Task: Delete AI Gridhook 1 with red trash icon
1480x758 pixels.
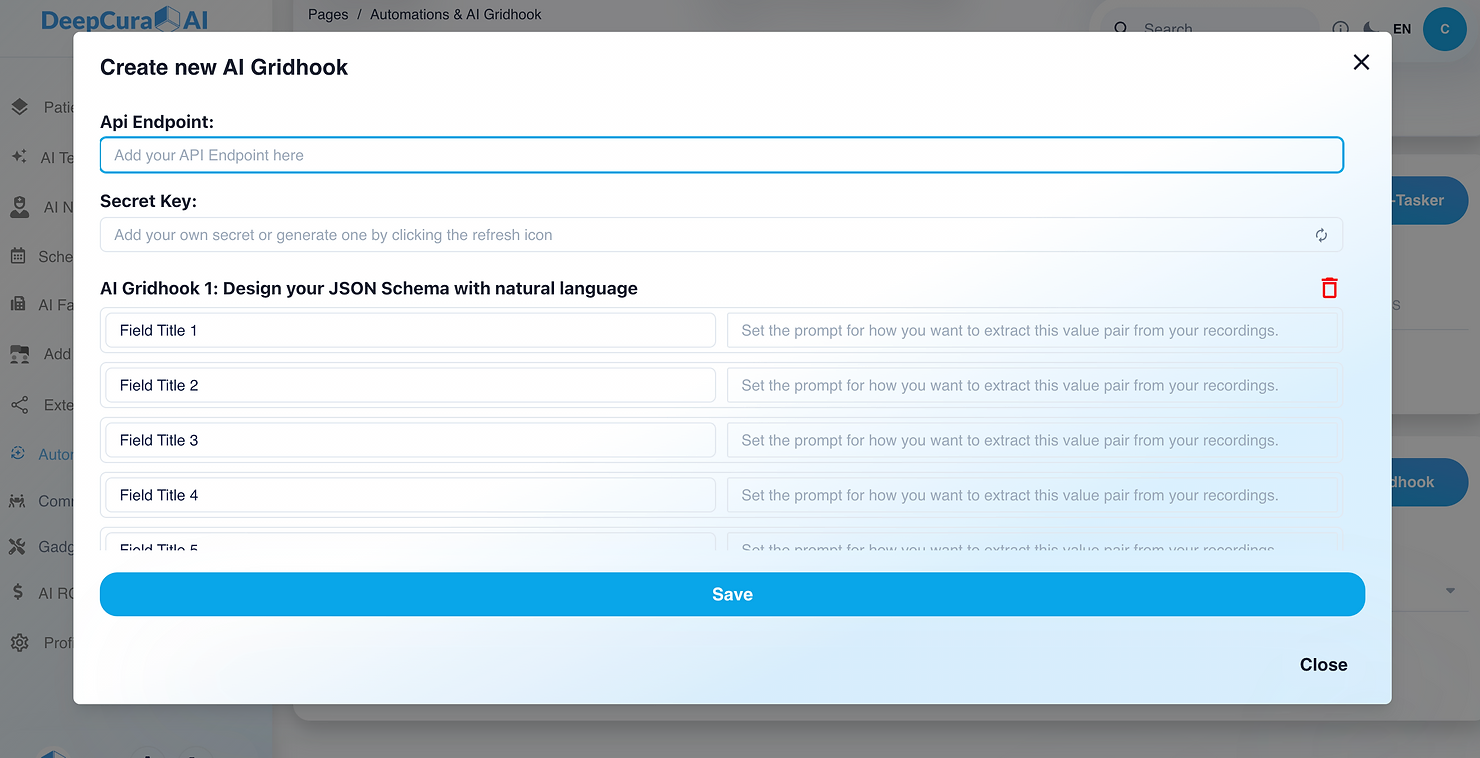Action: 1329,288
